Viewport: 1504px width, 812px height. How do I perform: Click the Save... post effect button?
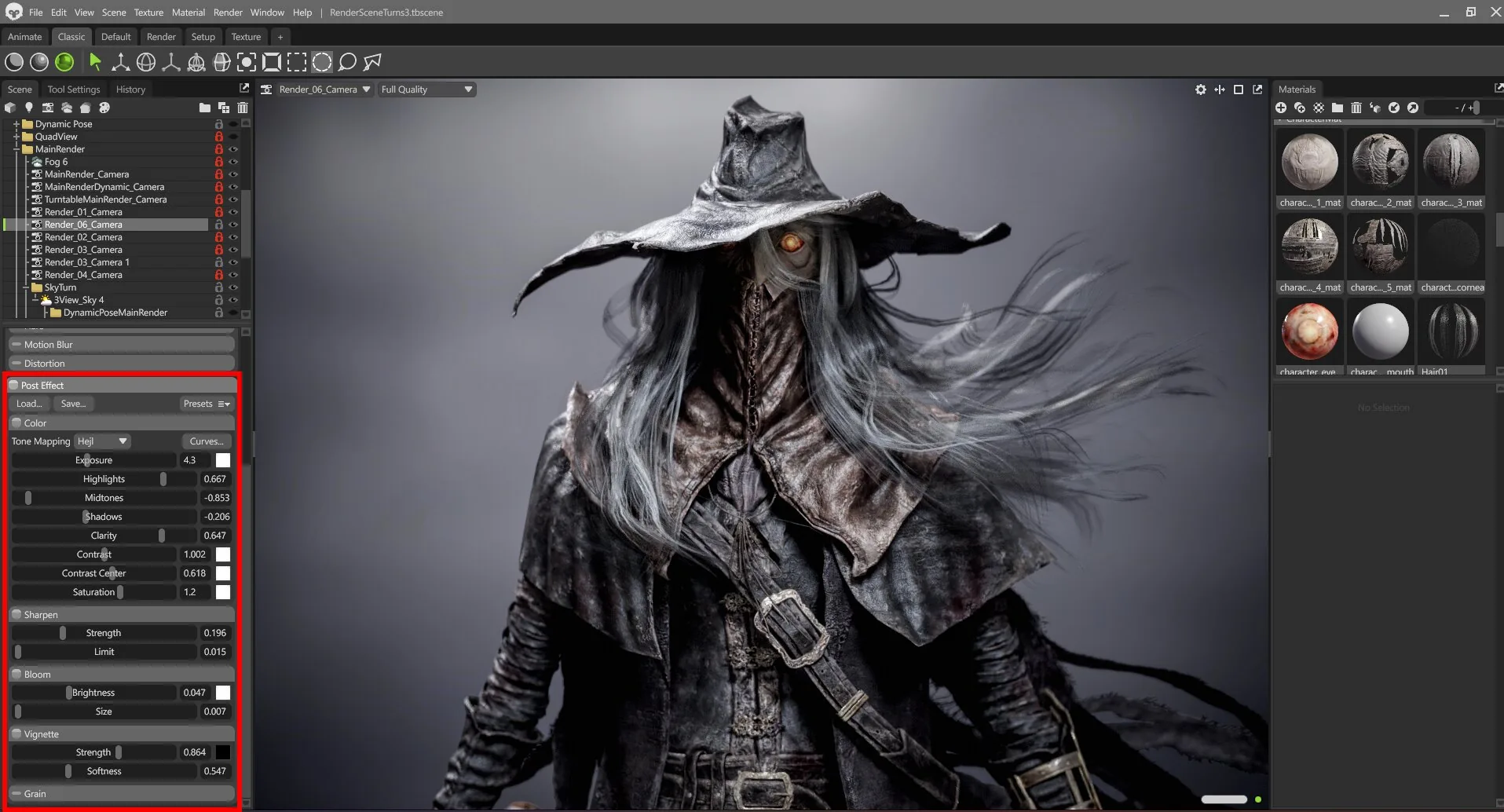pos(74,404)
